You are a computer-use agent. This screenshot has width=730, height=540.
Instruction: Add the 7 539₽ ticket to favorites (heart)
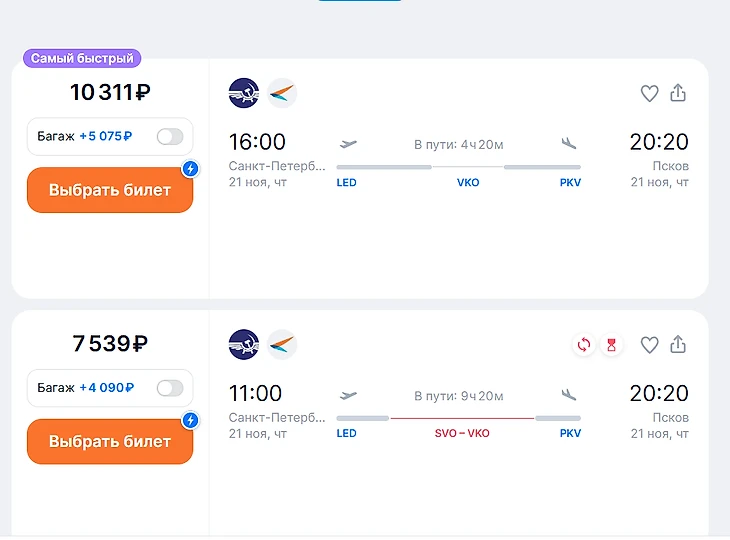pyautogui.click(x=649, y=344)
